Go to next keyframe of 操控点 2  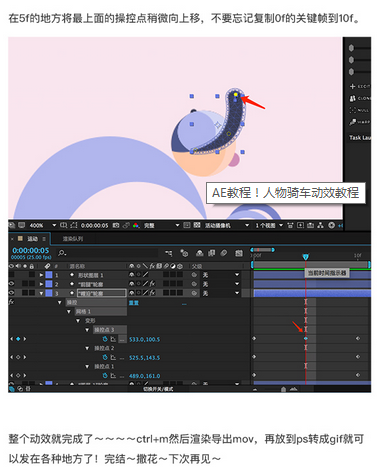pos(25,357)
